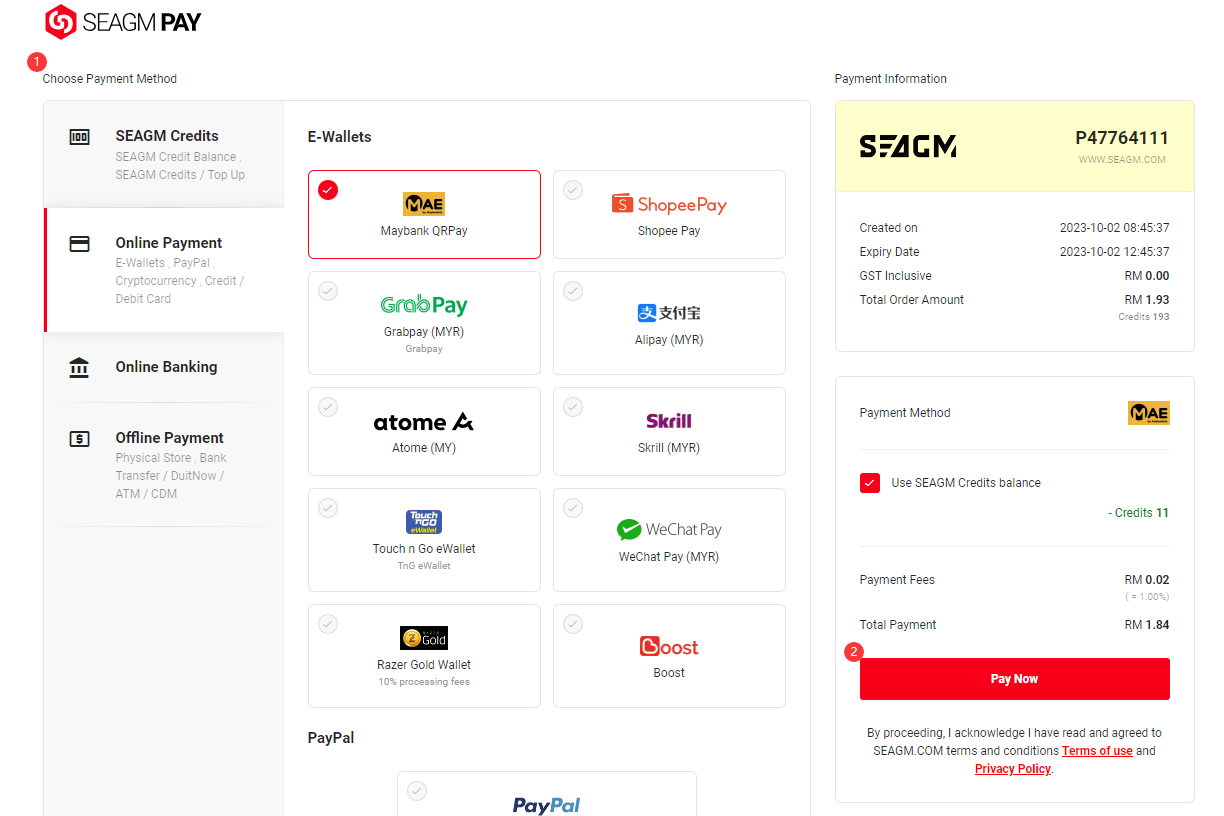The image size is (1224, 816).
Task: Switch to the Offline Payment tab
Action: coord(164,464)
